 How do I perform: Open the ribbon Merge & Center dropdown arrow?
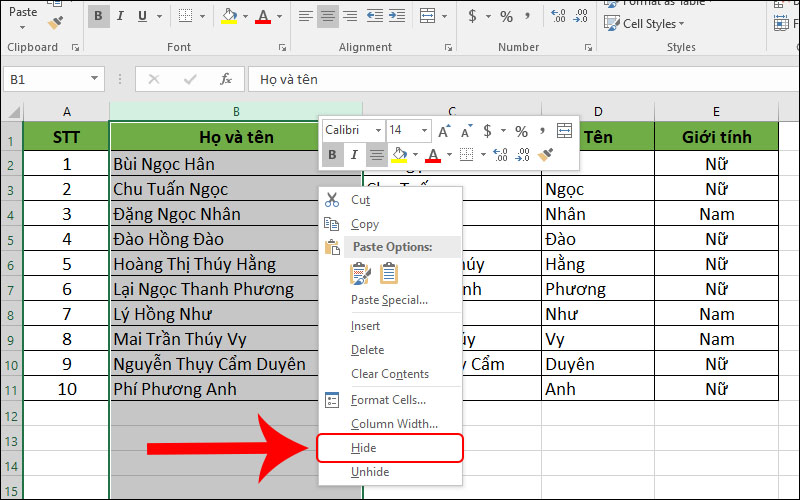(444, 16)
